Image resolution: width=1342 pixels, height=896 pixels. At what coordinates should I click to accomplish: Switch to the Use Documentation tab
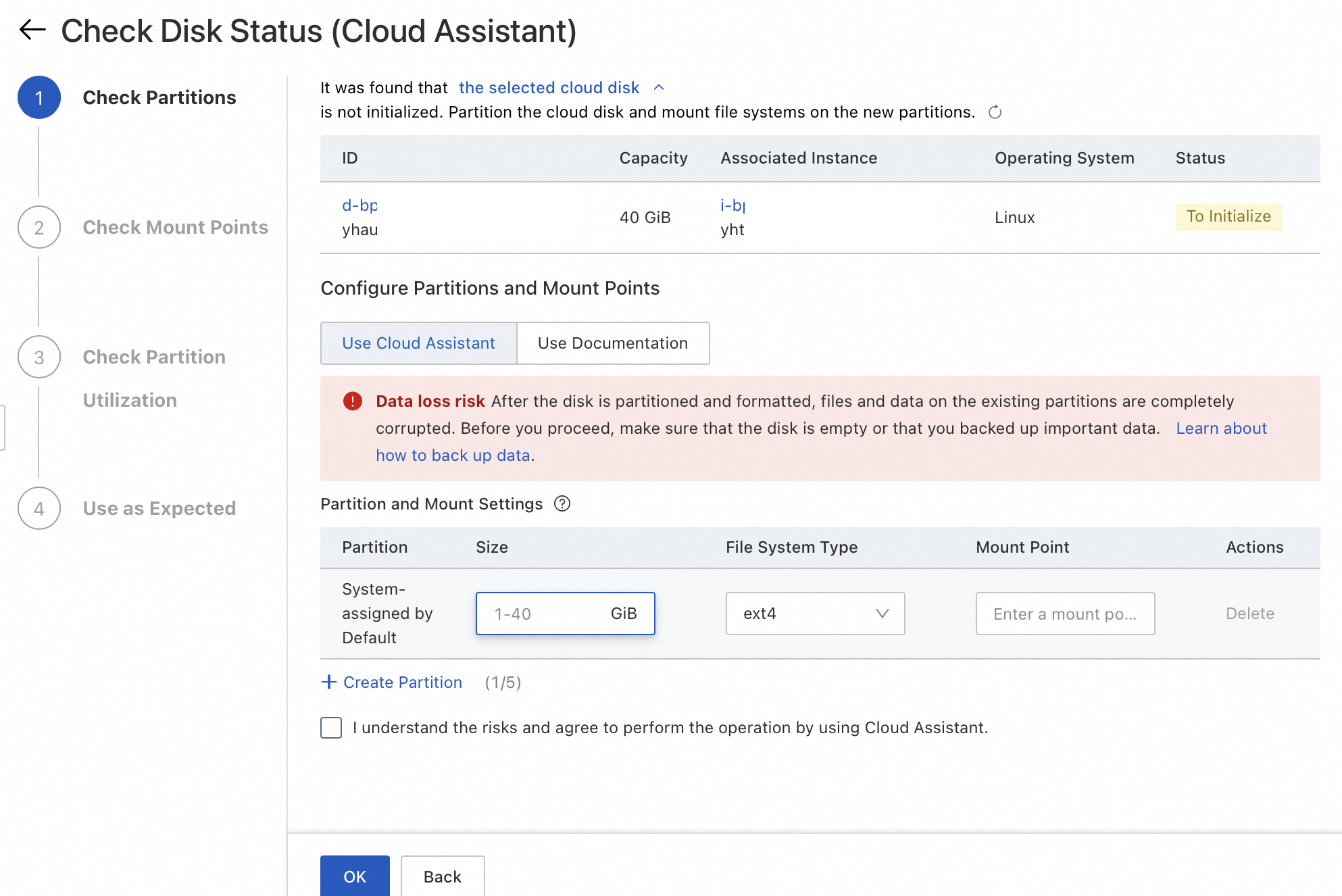point(613,343)
